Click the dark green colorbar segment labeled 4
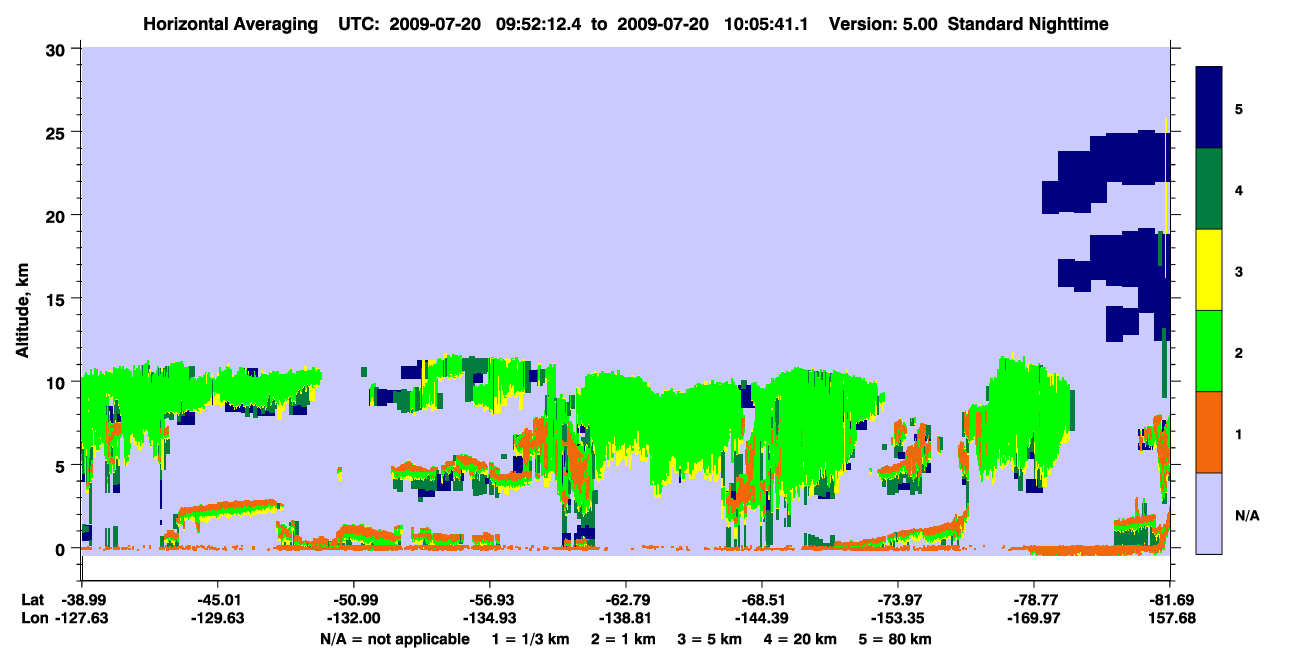This screenshot has height=667, width=1300. (1209, 189)
